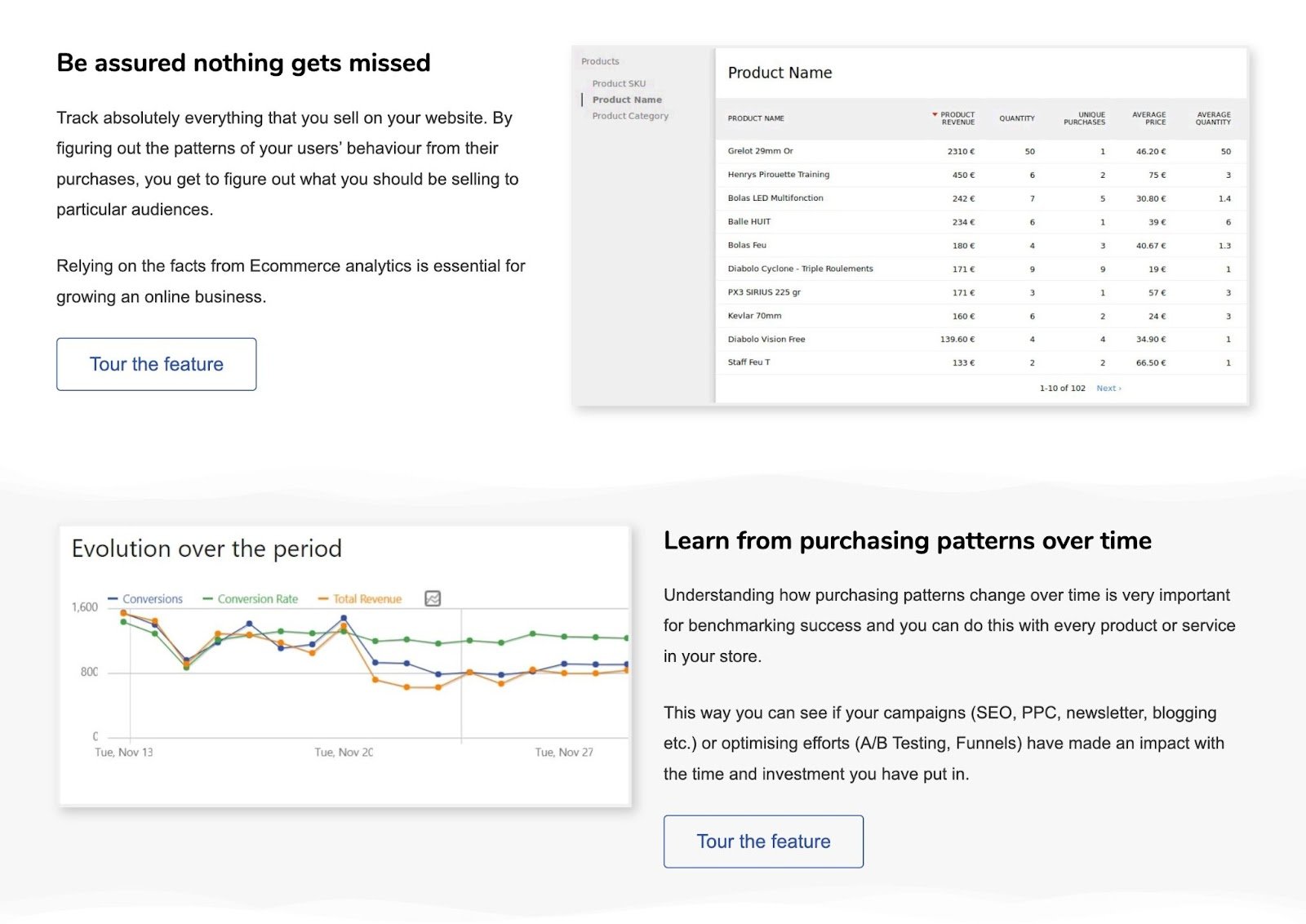Click the chart export image icon
This screenshot has height=924, width=1306.
[x=433, y=598]
